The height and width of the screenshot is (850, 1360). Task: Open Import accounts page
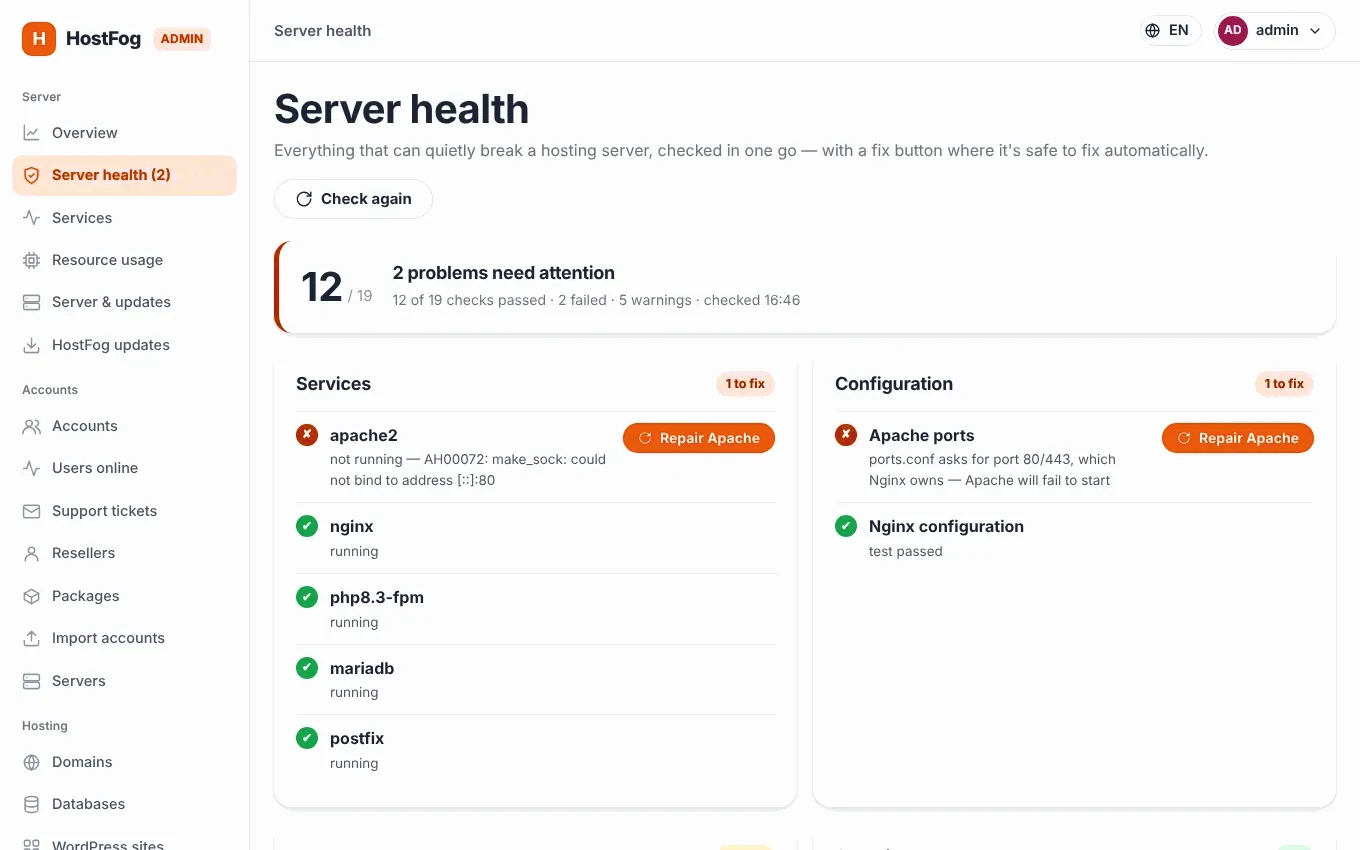coord(124,638)
